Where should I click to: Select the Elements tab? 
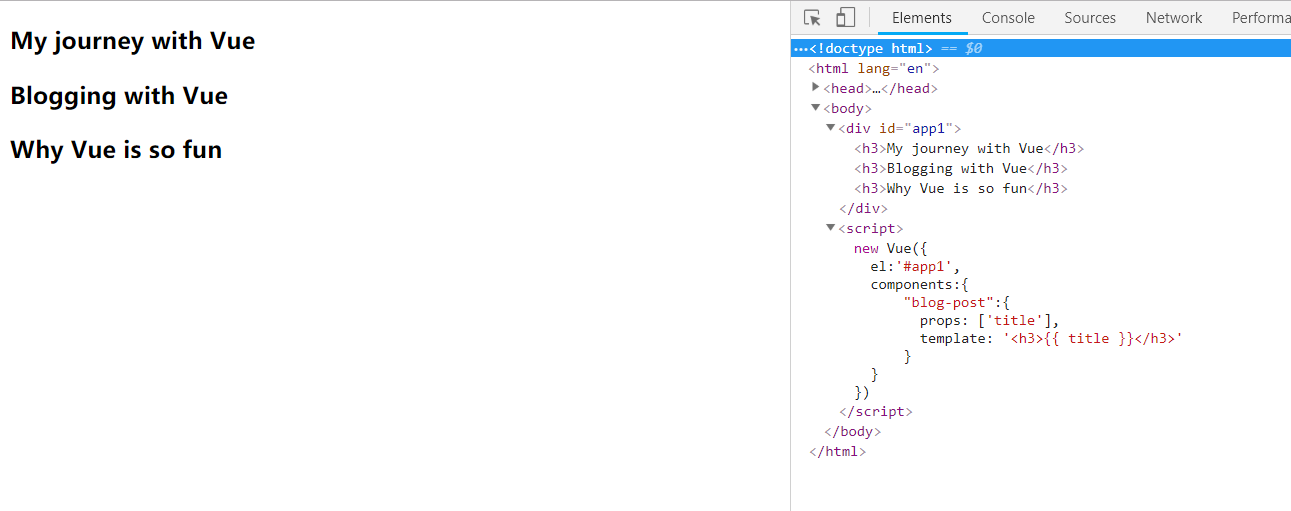(x=921, y=18)
